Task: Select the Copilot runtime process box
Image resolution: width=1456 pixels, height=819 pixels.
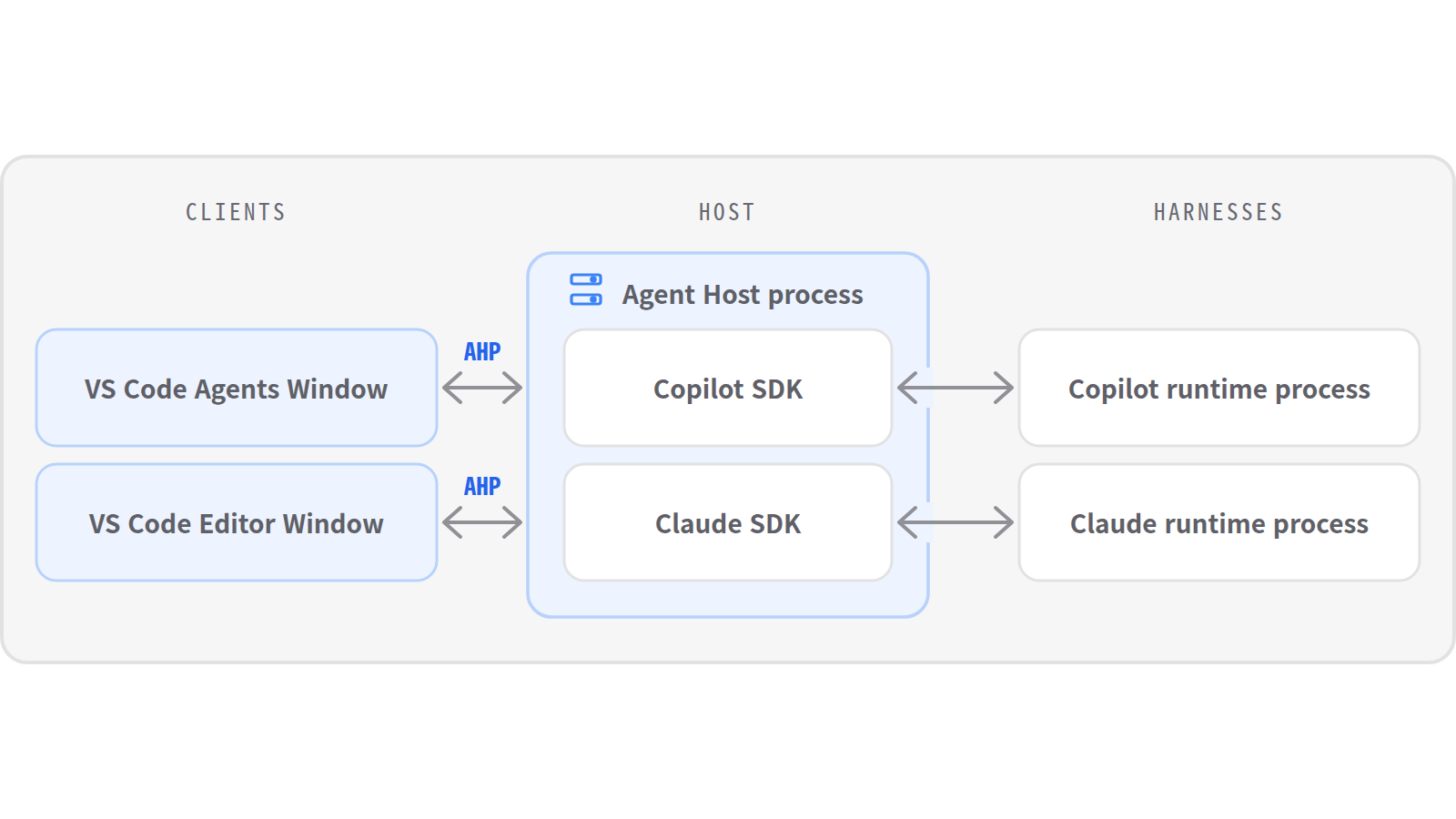Action: click(x=1219, y=388)
